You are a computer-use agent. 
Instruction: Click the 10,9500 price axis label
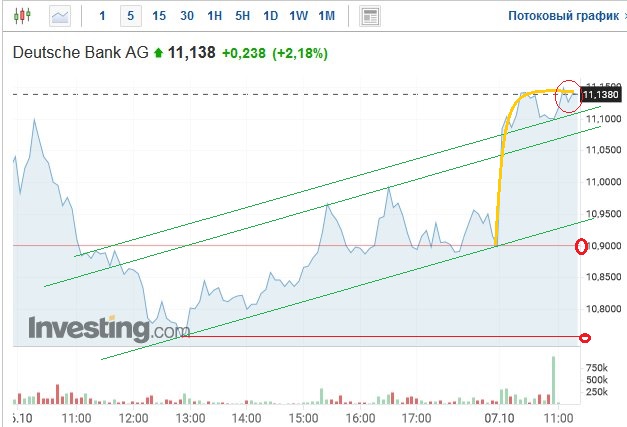tap(603, 214)
